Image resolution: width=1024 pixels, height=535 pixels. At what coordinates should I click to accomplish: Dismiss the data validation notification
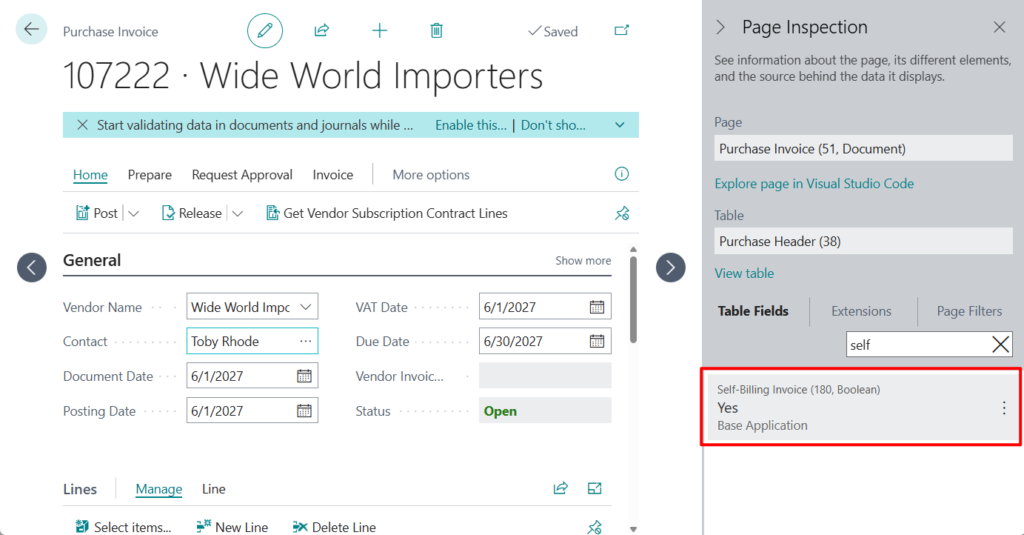80,125
